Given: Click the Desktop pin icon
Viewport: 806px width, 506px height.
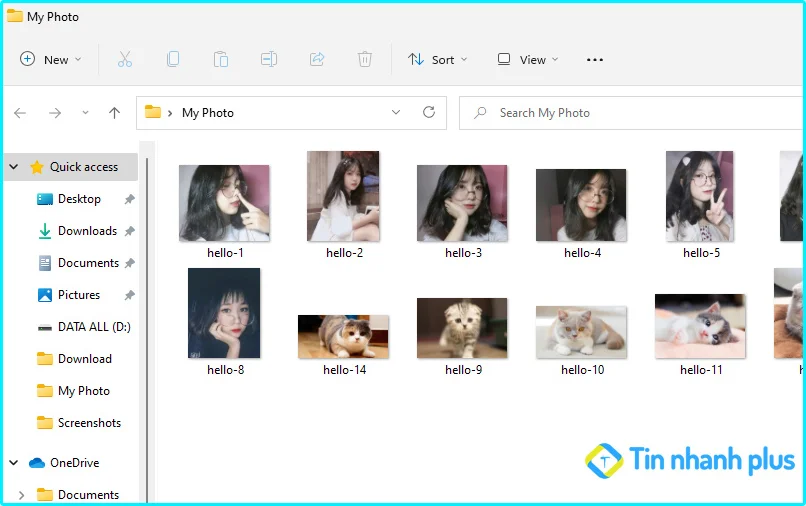Looking at the screenshot, I should click(x=130, y=199).
